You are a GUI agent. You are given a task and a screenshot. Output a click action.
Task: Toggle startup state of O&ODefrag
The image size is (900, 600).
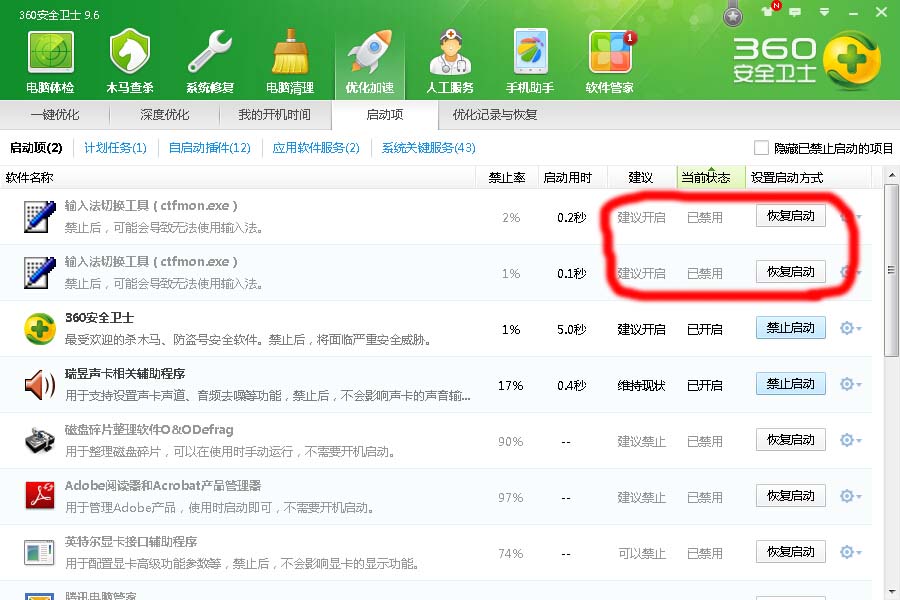coord(790,439)
